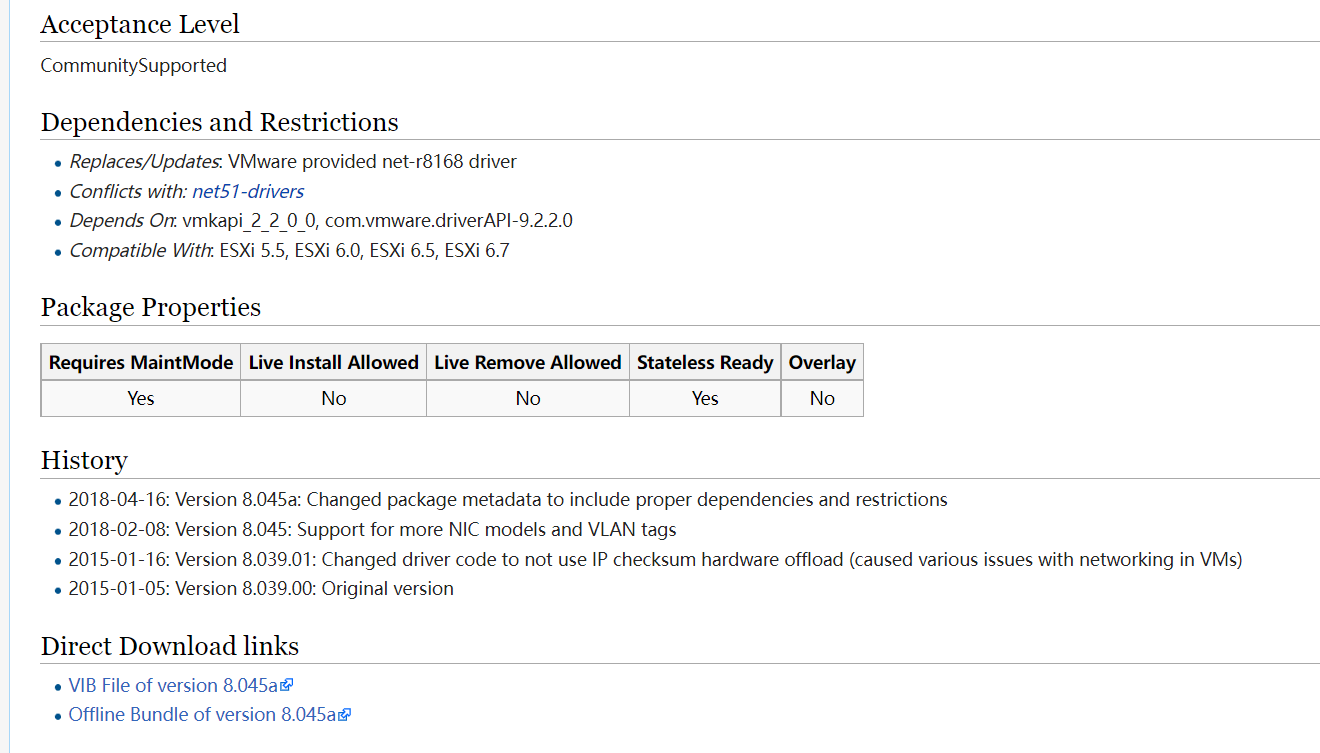Image resolution: width=1320 pixels, height=753 pixels.
Task: Click external link icon after VIB File
Action: (x=287, y=686)
